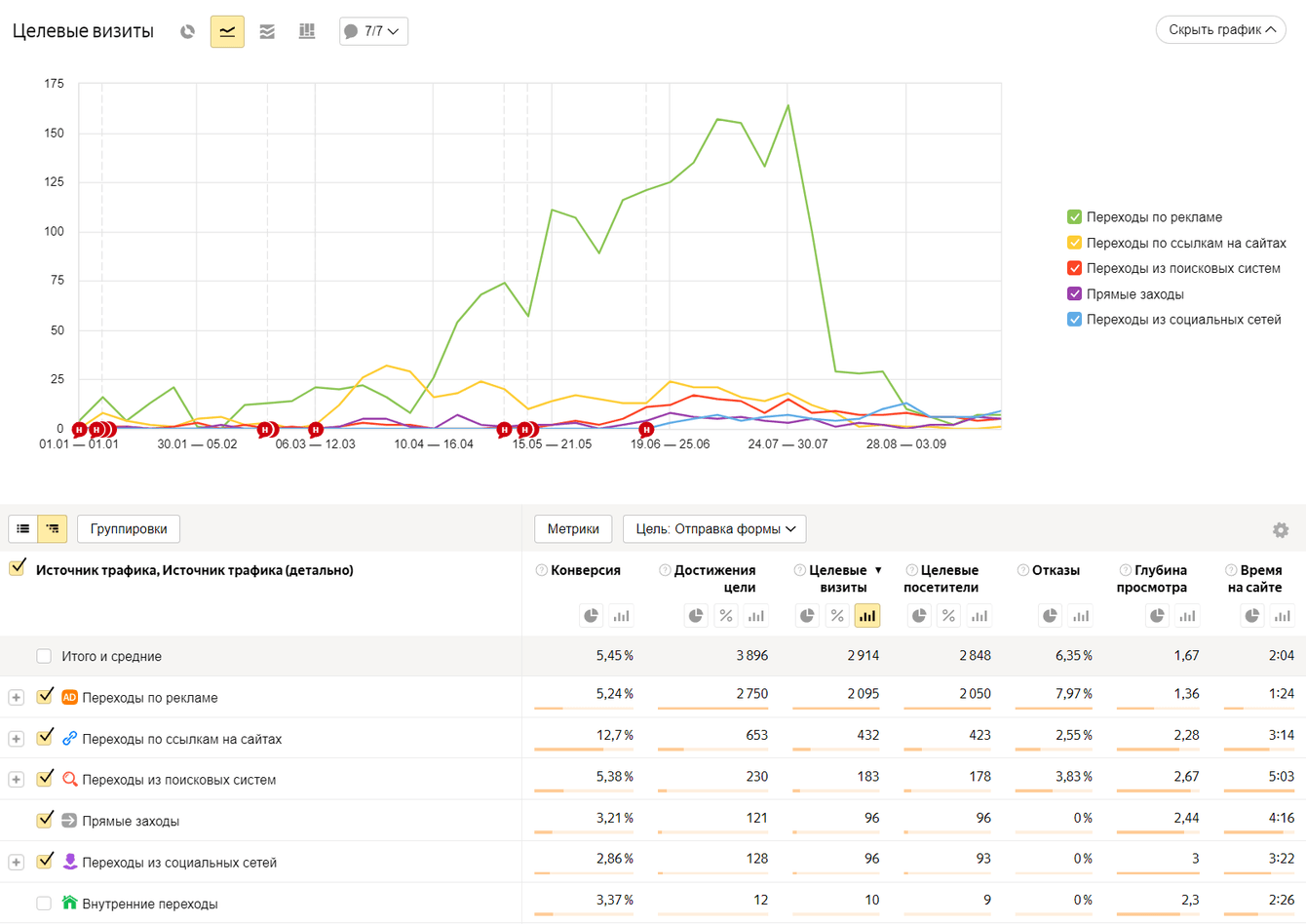Viewport: 1306px width, 924px height.
Task: Uncheck Переходы по рекламе row checkbox
Action: point(44,696)
